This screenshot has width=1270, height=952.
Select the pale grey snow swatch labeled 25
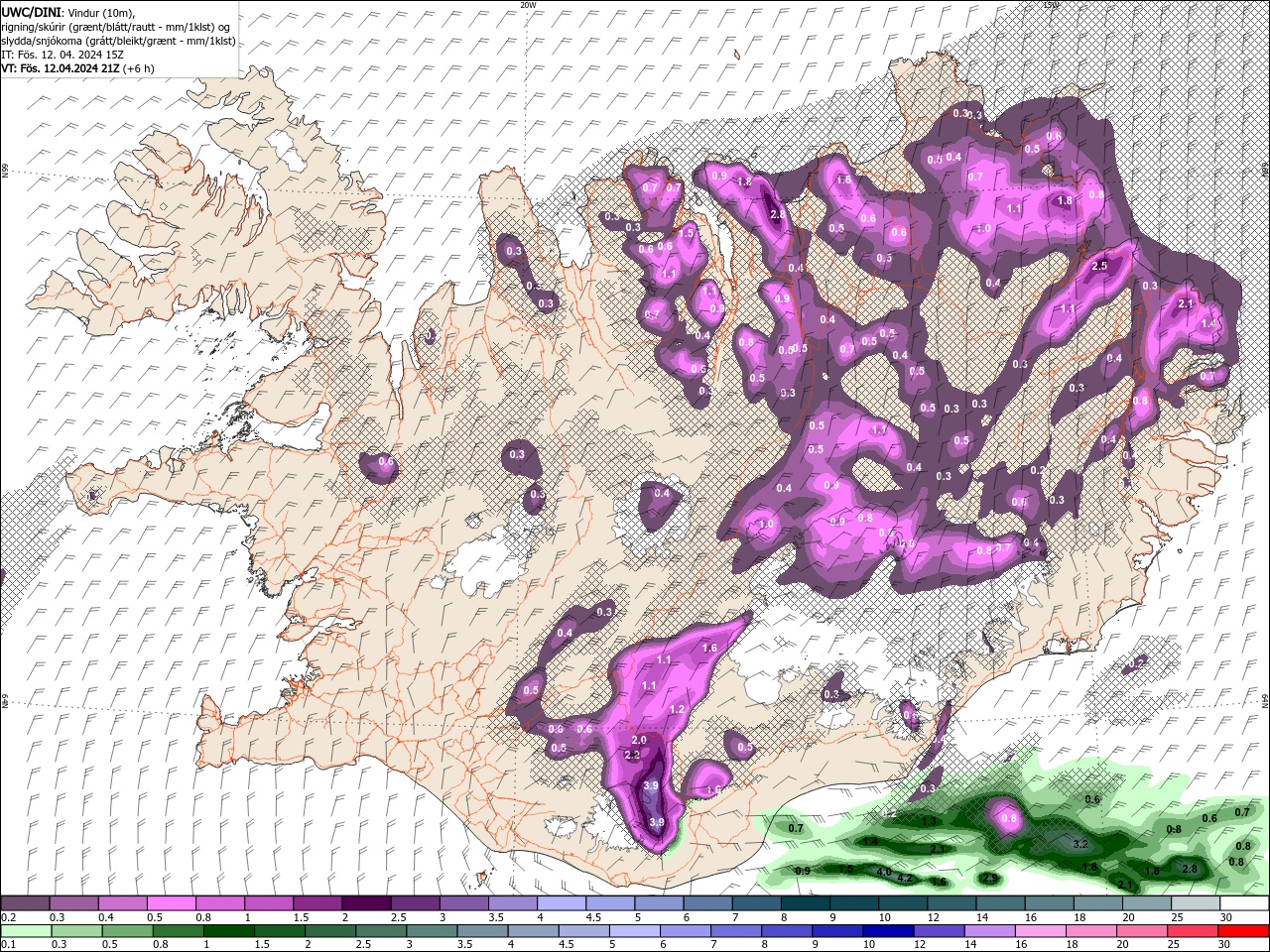click(x=1194, y=903)
